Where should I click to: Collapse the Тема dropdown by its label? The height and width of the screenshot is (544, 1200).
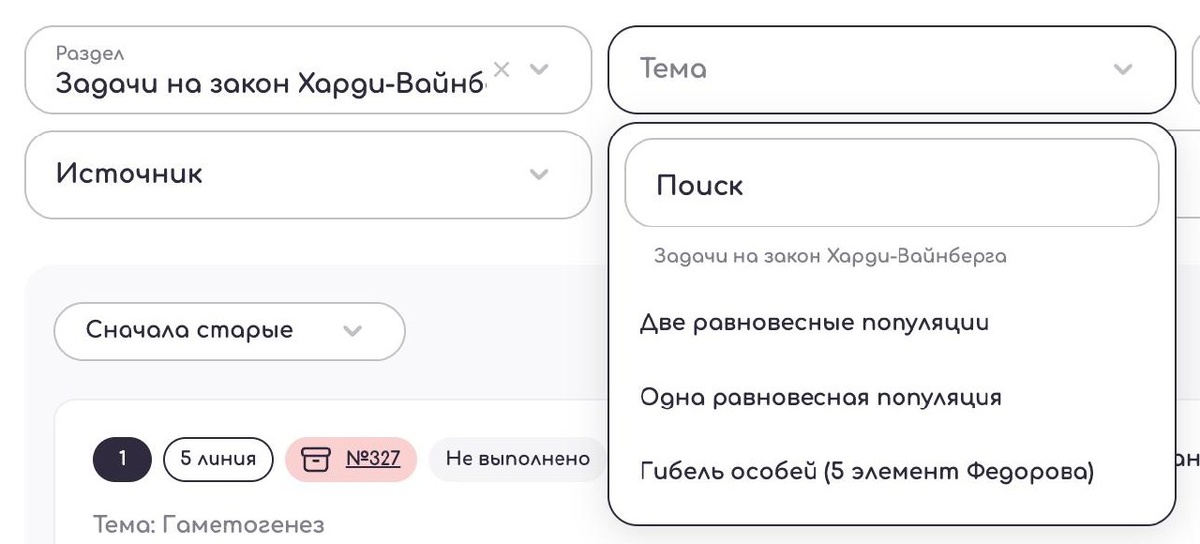coord(673,69)
